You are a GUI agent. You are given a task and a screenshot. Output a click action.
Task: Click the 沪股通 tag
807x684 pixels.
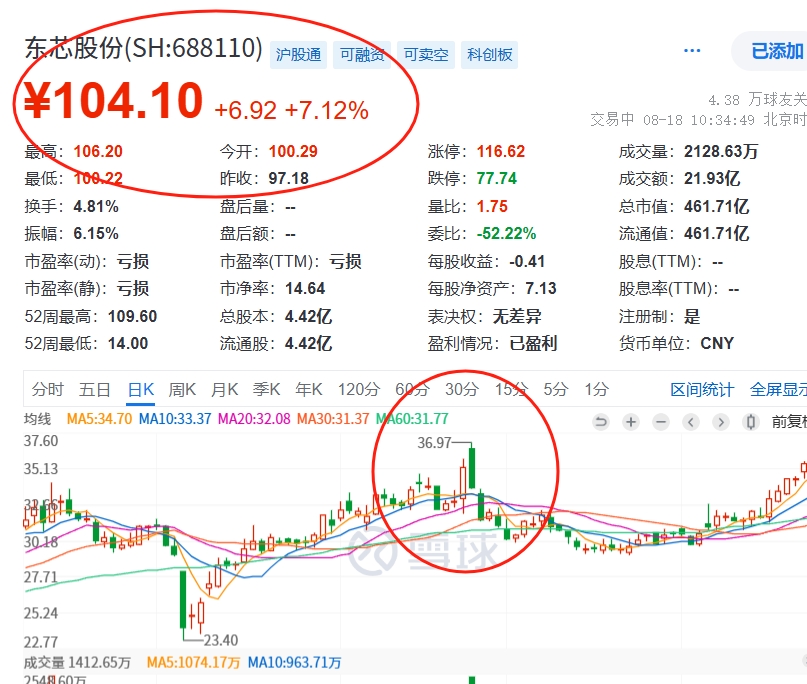(299, 55)
